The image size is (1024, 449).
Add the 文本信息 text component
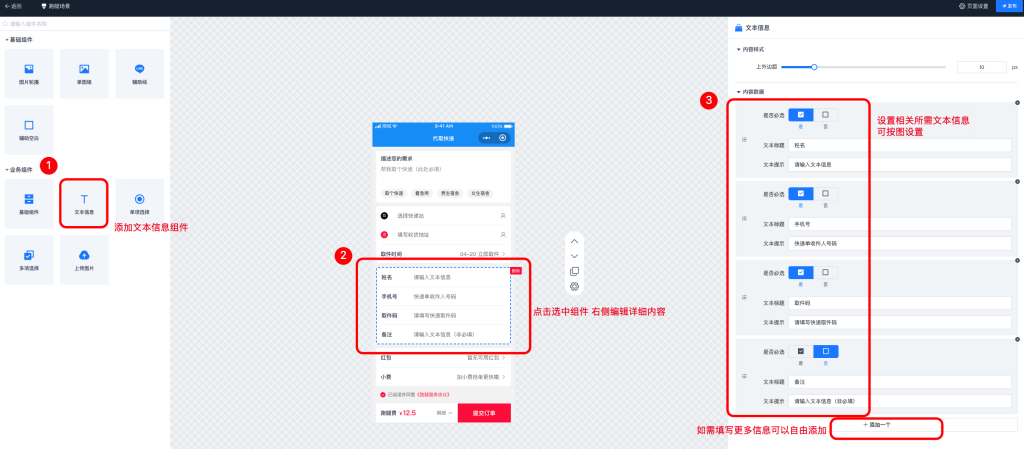click(84, 203)
